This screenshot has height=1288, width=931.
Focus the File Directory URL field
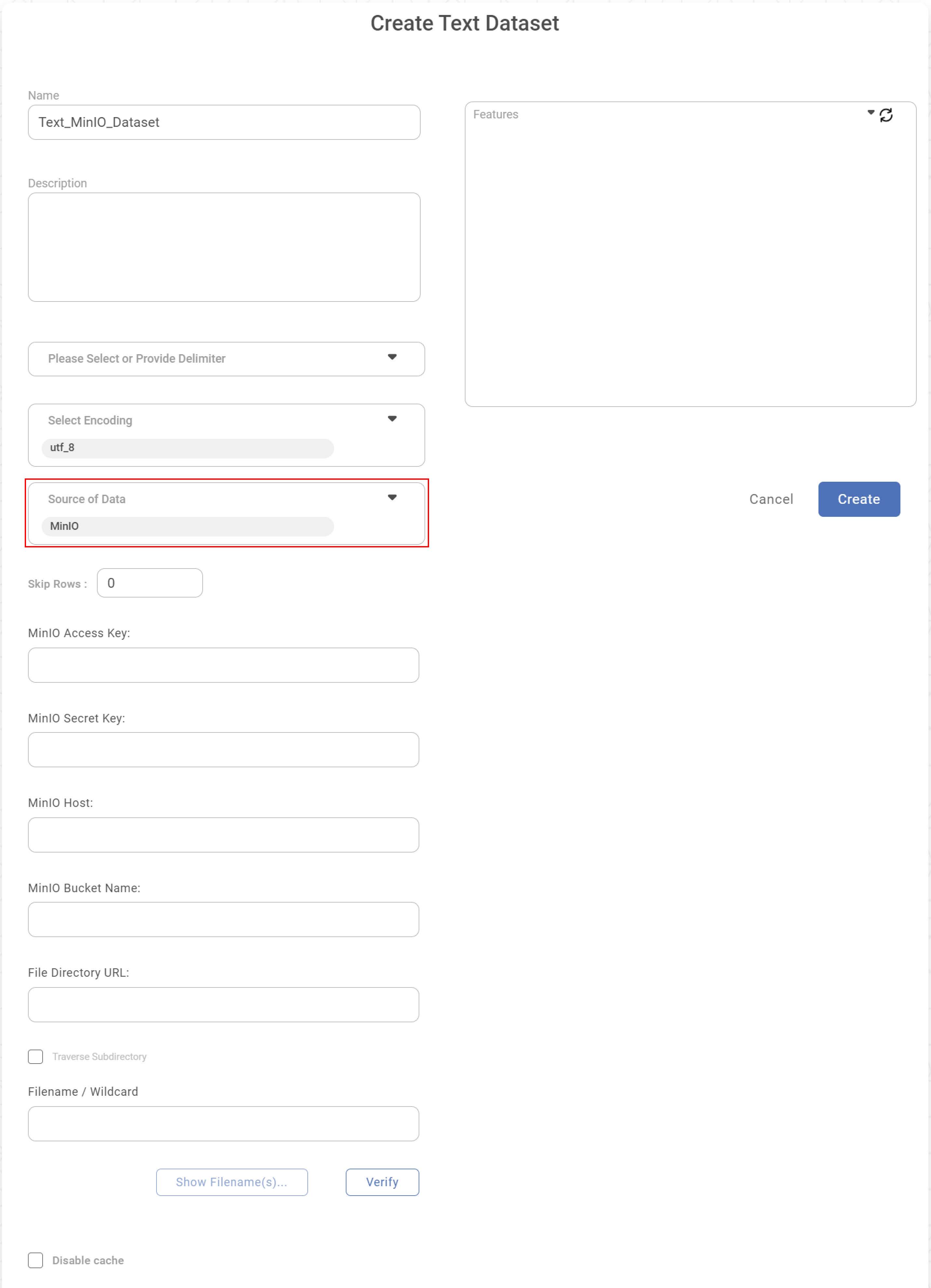click(223, 1005)
